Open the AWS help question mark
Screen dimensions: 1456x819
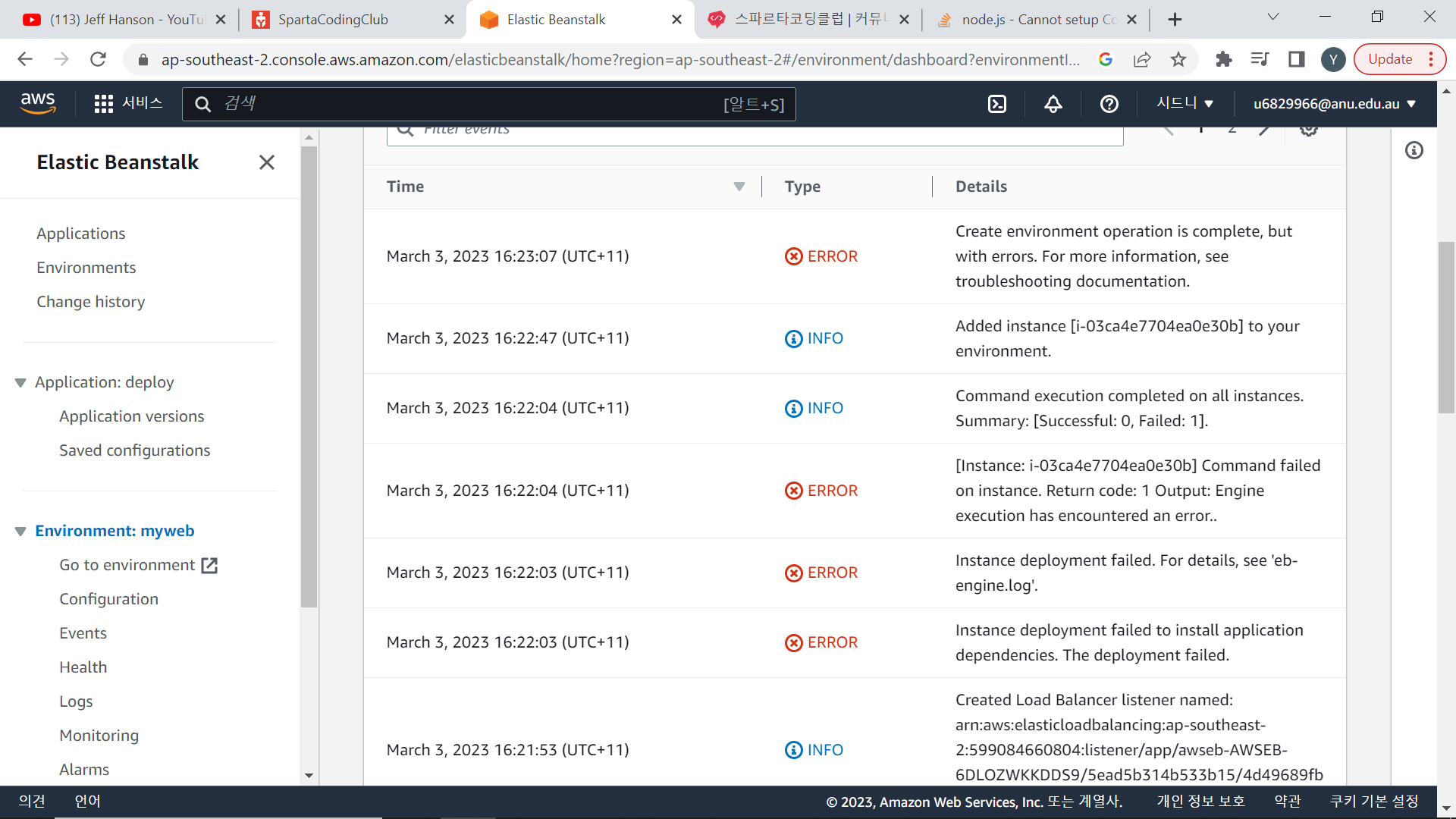[1109, 104]
